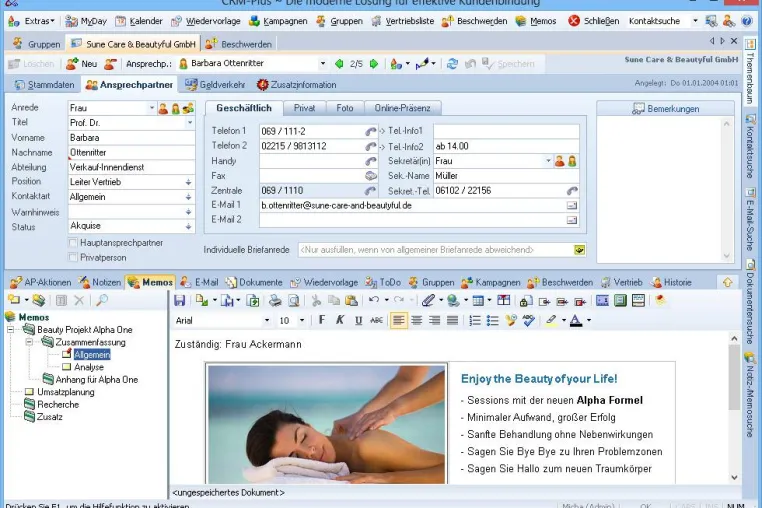Click the search magnifier in memo tree toolbar
The height and width of the screenshot is (508, 762).
(102, 300)
